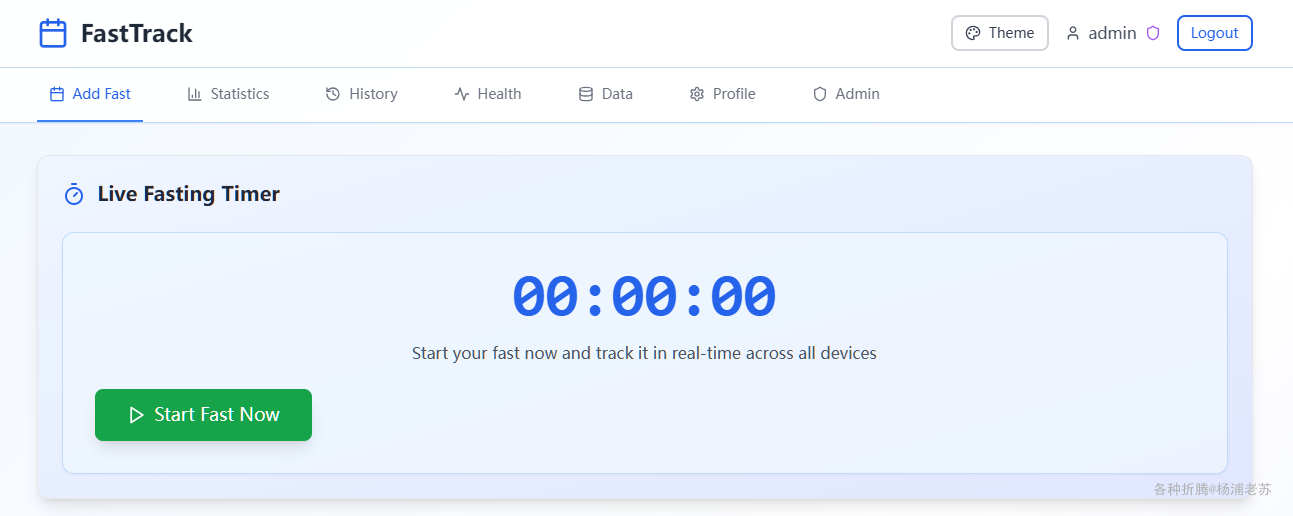Click the FastTrack app title
1293x516 pixels.
(x=136, y=33)
